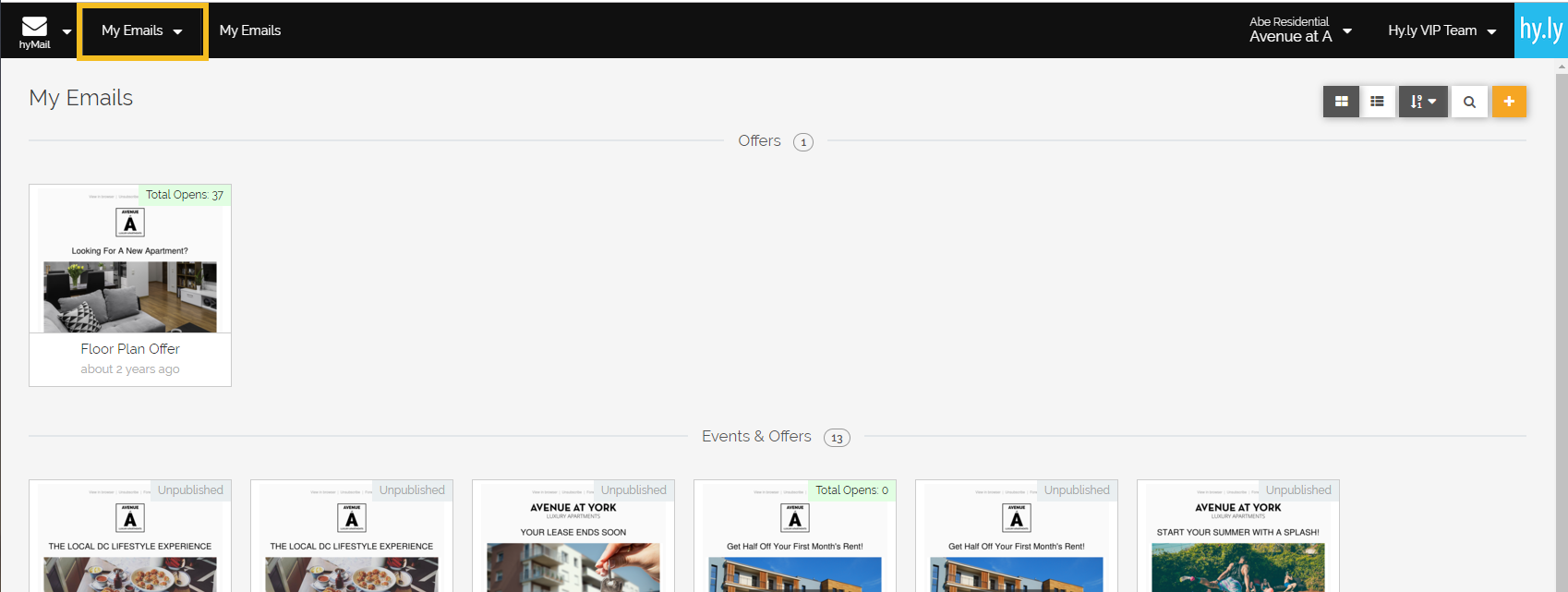This screenshot has width=1568, height=592.
Task: Open the unpublished Get Half Off First Month card
Action: 1017,537
